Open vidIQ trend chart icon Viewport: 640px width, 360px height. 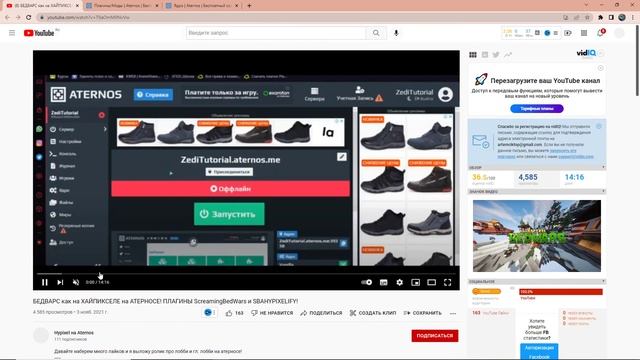click(508, 55)
